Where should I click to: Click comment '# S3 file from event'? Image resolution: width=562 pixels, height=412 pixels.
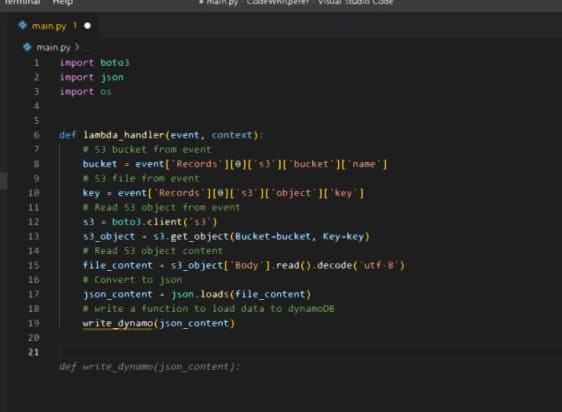pyautogui.click(x=141, y=179)
